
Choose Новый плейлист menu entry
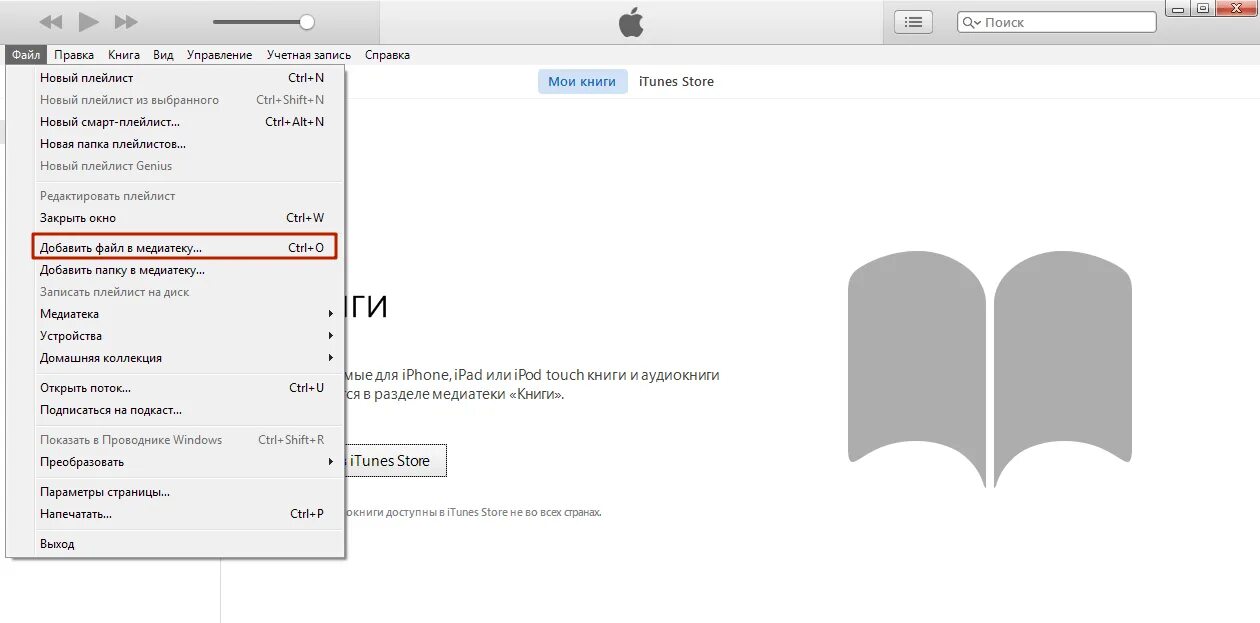188,78
